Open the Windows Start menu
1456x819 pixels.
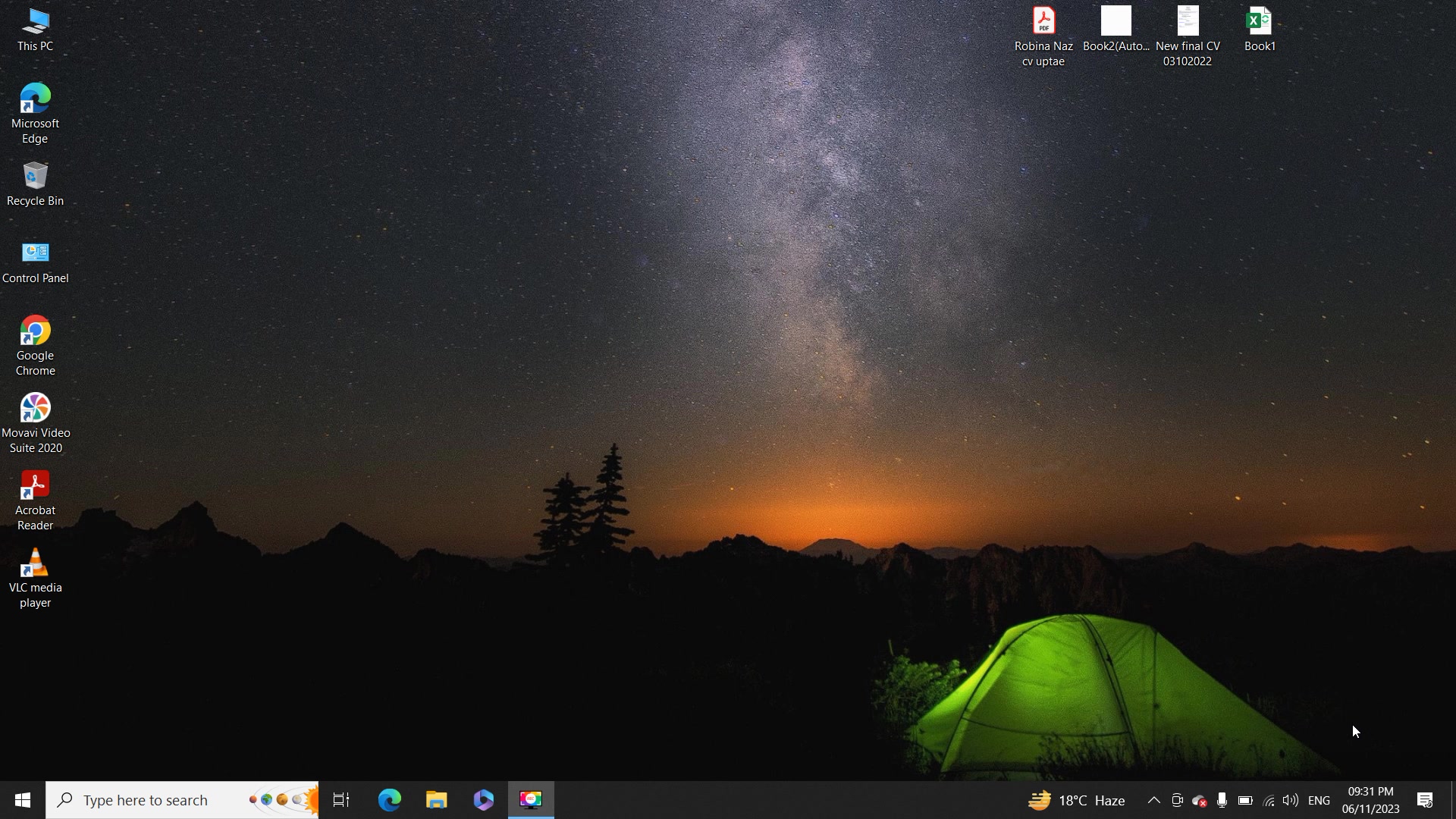coord(23,800)
